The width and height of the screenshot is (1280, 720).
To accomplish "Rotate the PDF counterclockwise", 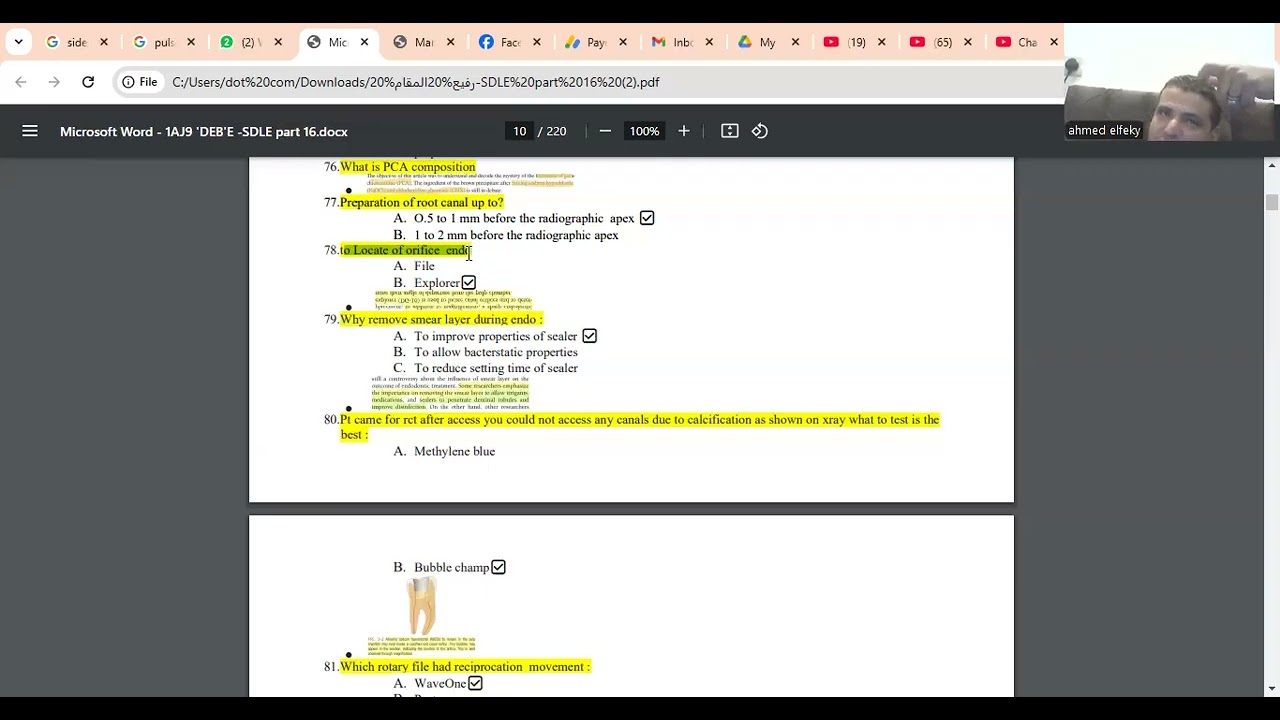I will 760,131.
